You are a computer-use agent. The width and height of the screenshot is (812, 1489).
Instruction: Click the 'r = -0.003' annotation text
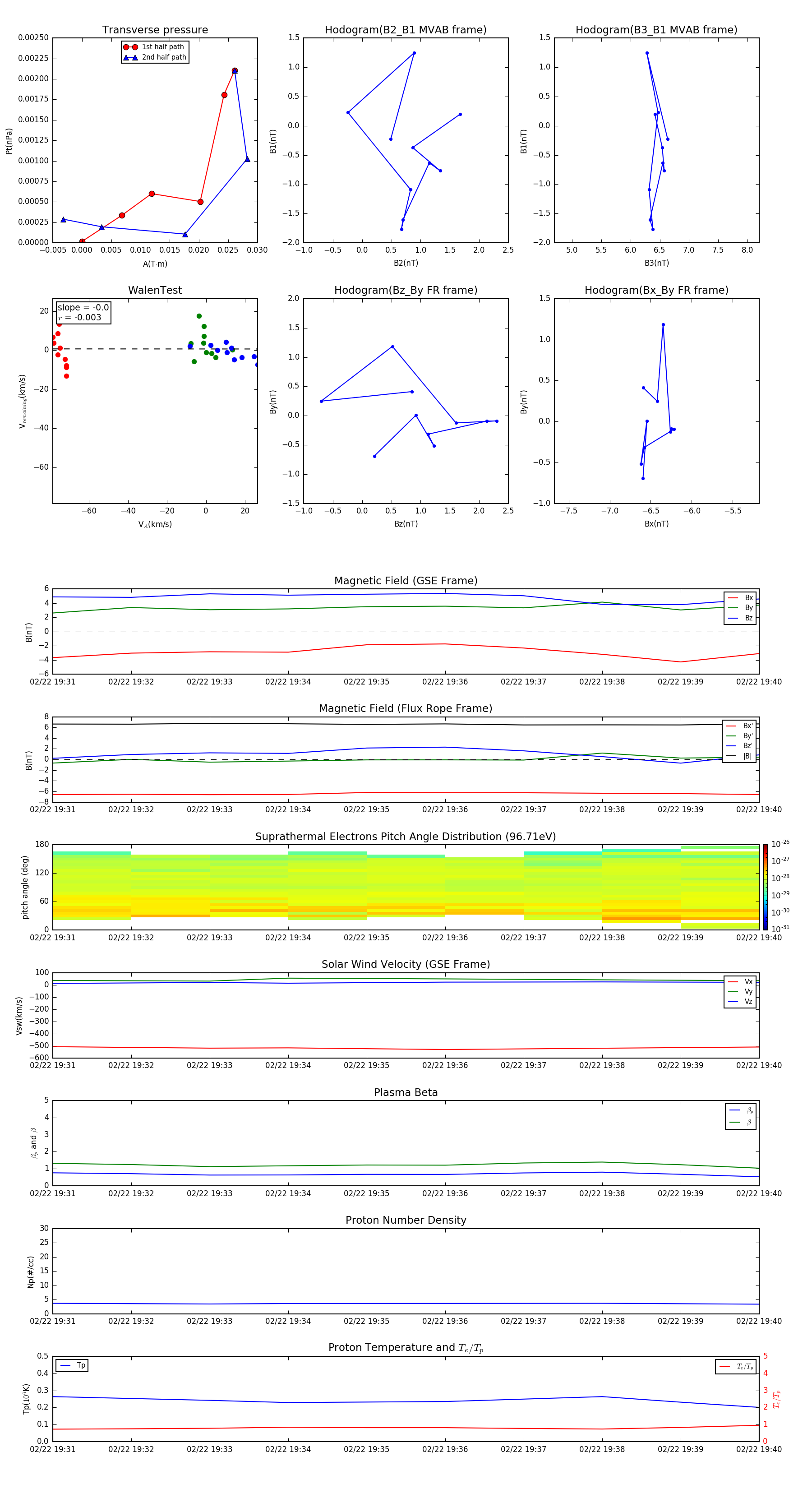[x=80, y=317]
